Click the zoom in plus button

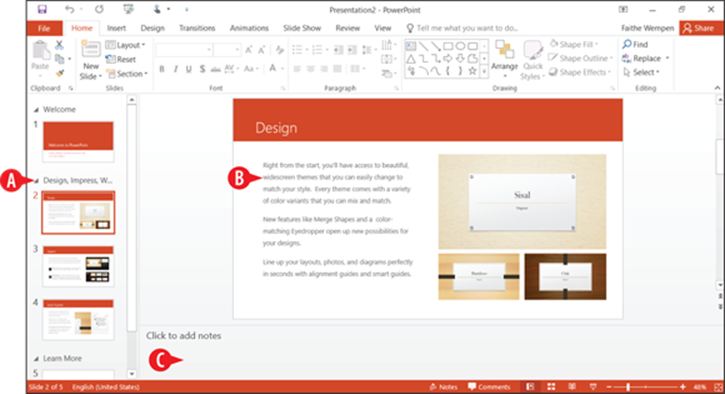(x=683, y=387)
